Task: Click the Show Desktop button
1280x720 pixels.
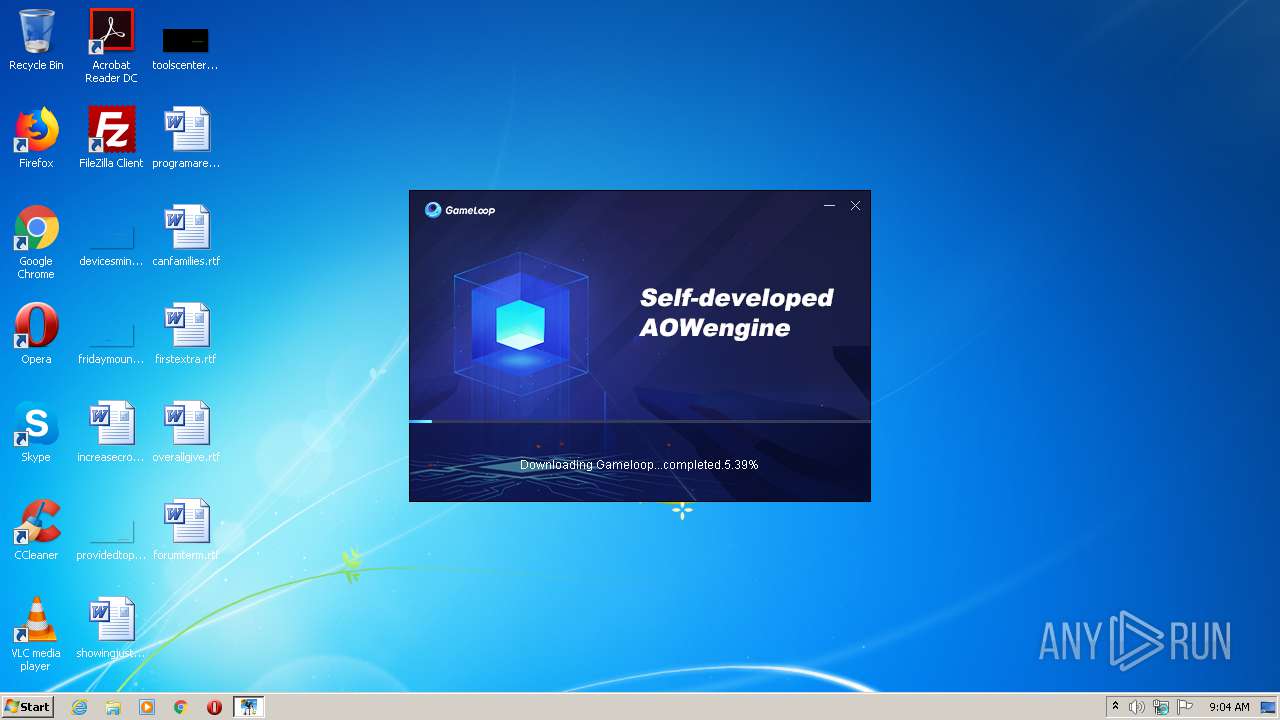Action: point(1269,707)
